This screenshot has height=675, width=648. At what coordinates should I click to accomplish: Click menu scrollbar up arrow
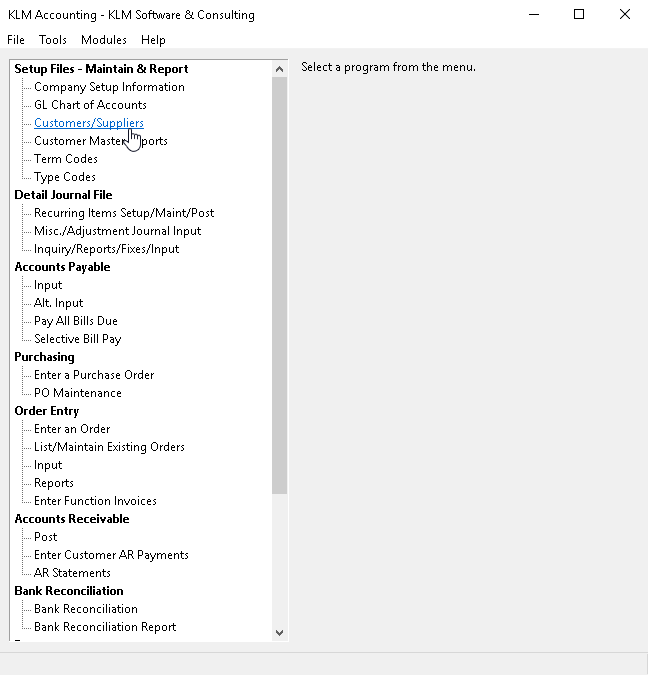click(x=279, y=69)
